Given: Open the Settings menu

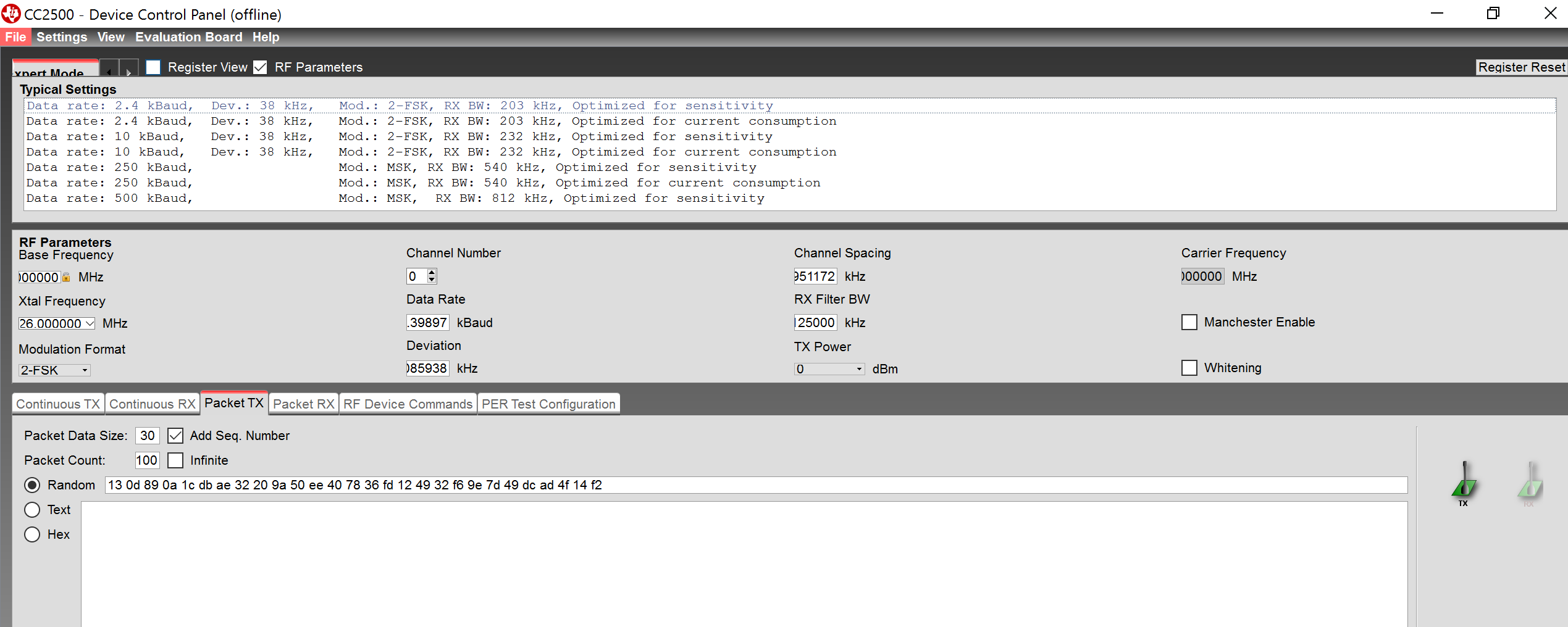Looking at the screenshot, I should tap(62, 37).
